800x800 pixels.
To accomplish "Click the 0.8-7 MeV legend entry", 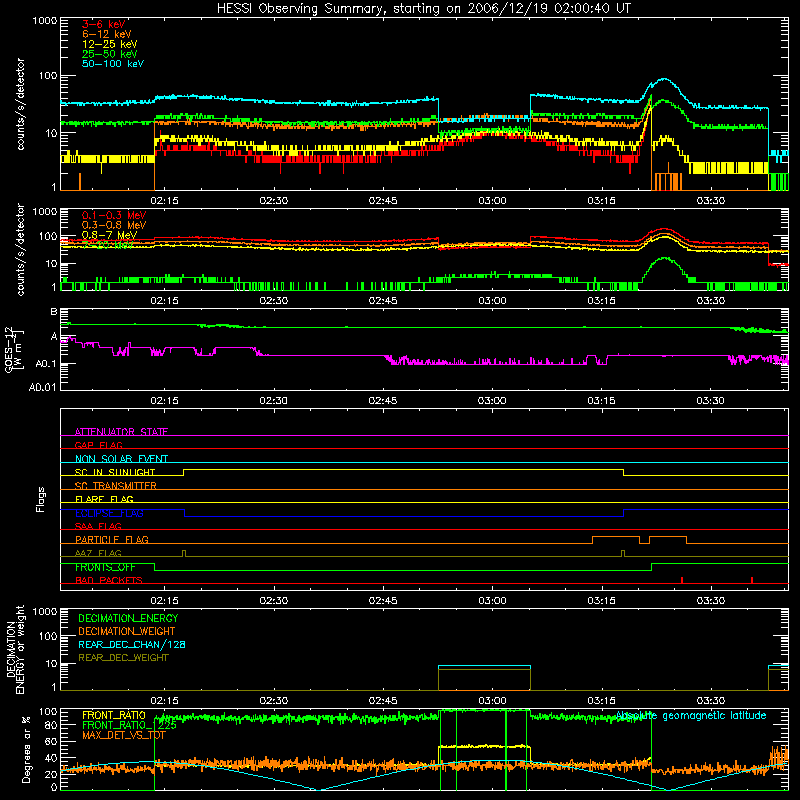I will coord(109,235).
